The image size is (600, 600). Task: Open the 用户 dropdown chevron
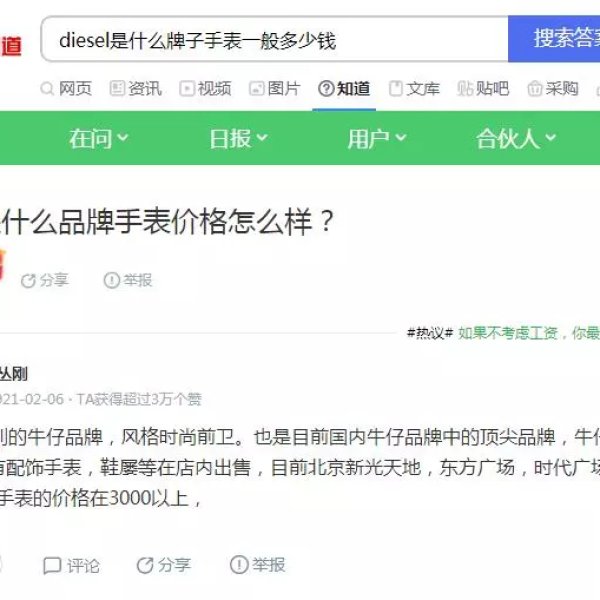[x=400, y=137]
